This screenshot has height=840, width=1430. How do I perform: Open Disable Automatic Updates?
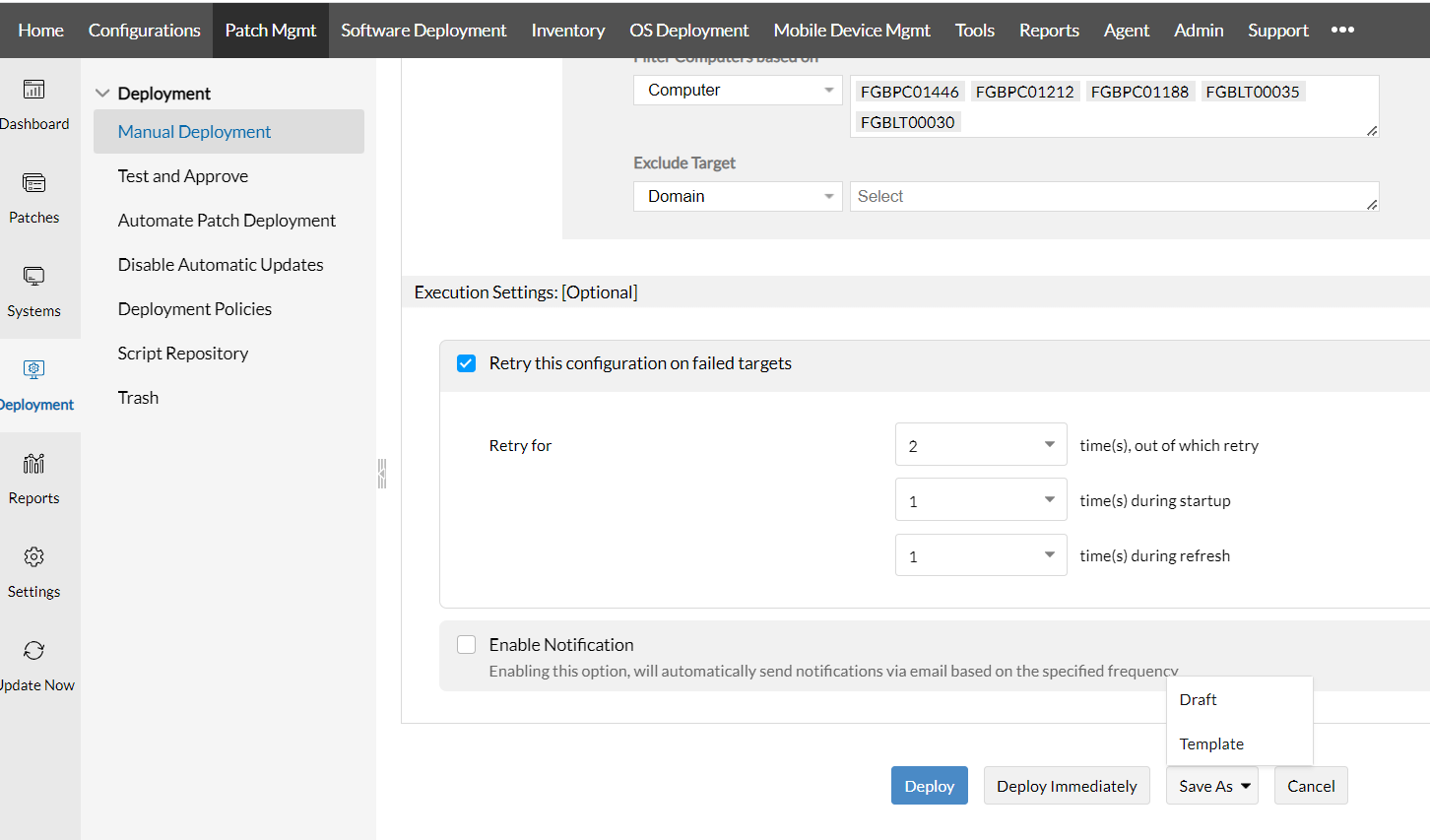[x=221, y=265]
